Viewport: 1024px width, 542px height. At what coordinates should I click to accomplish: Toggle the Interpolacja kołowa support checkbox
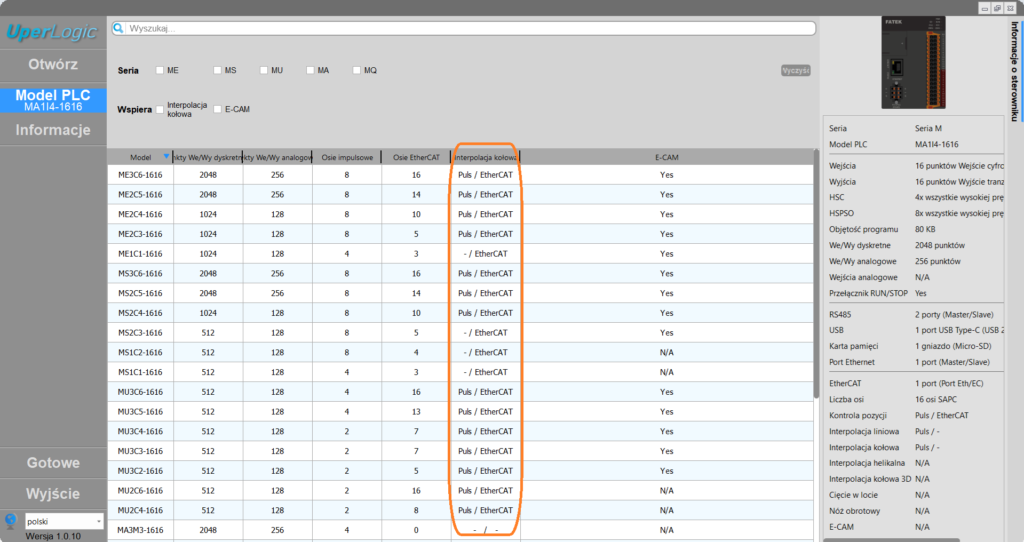tap(159, 110)
